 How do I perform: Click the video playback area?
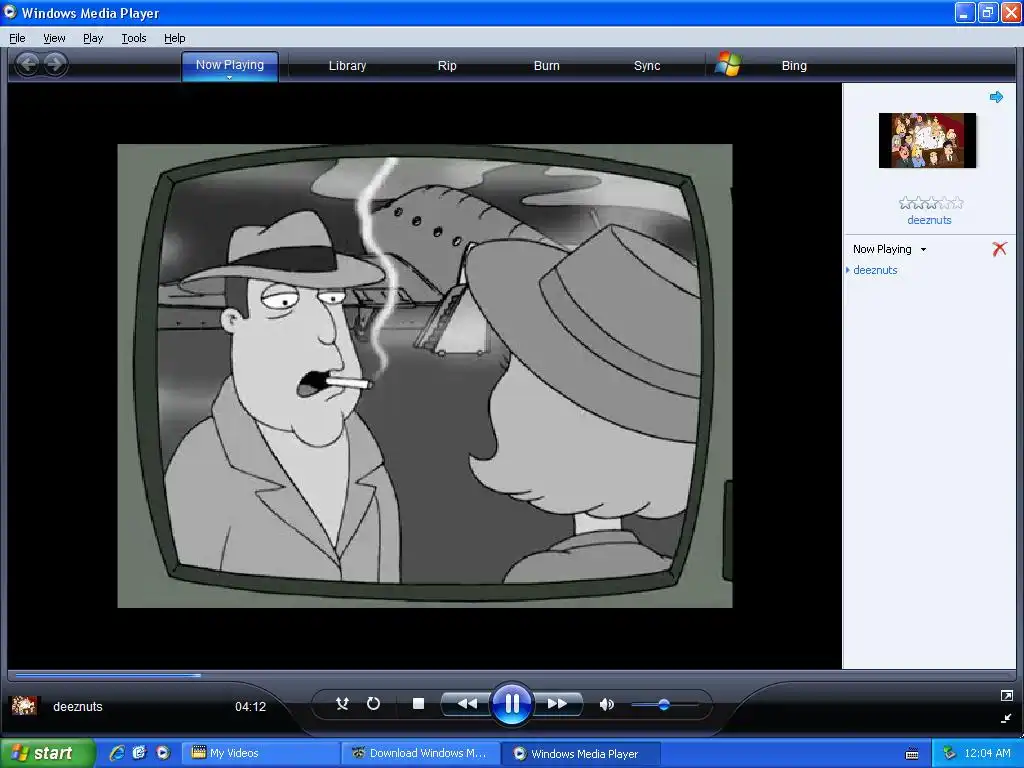pos(424,376)
